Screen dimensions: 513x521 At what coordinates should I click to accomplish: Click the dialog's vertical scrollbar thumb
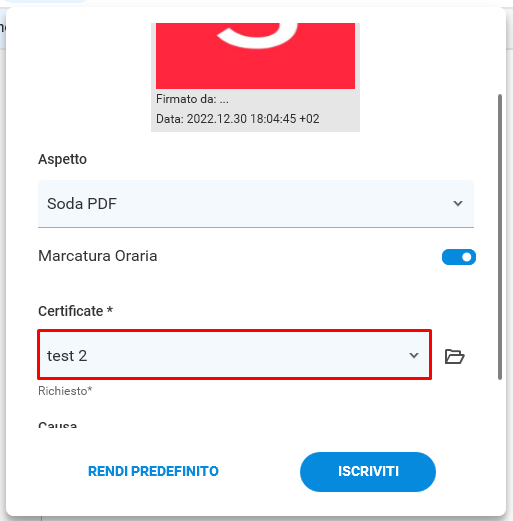499,237
